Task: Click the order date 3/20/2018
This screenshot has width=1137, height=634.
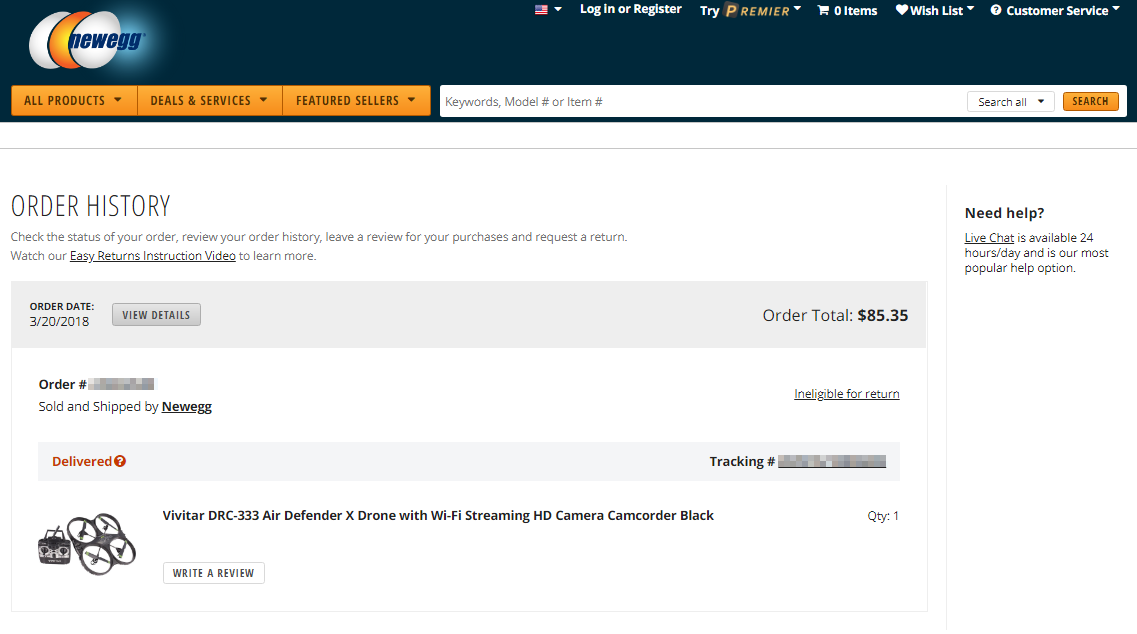Action: pyautogui.click(x=59, y=321)
